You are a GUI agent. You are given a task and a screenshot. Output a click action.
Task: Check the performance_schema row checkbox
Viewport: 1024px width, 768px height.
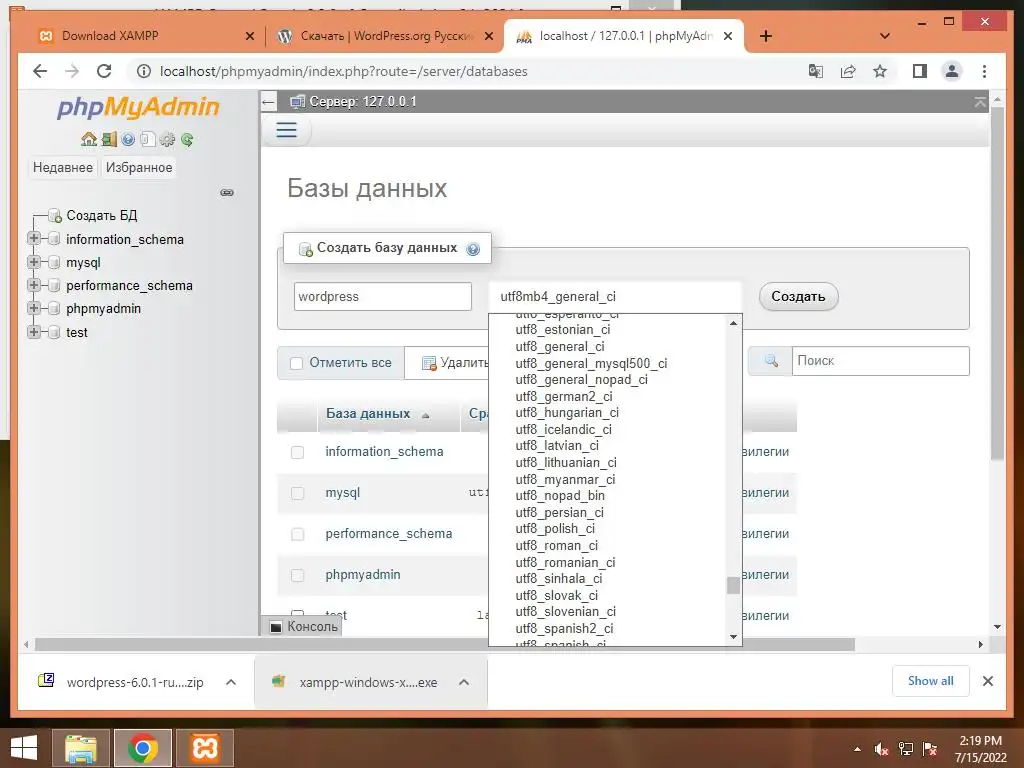point(297,534)
